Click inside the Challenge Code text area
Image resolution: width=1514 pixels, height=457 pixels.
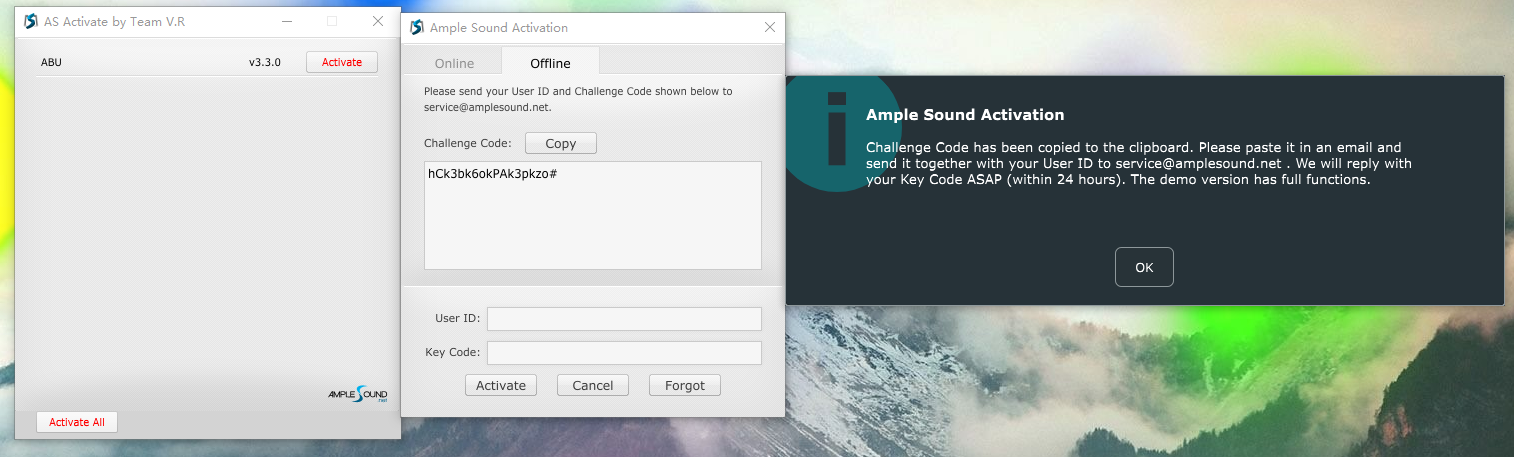click(x=592, y=220)
